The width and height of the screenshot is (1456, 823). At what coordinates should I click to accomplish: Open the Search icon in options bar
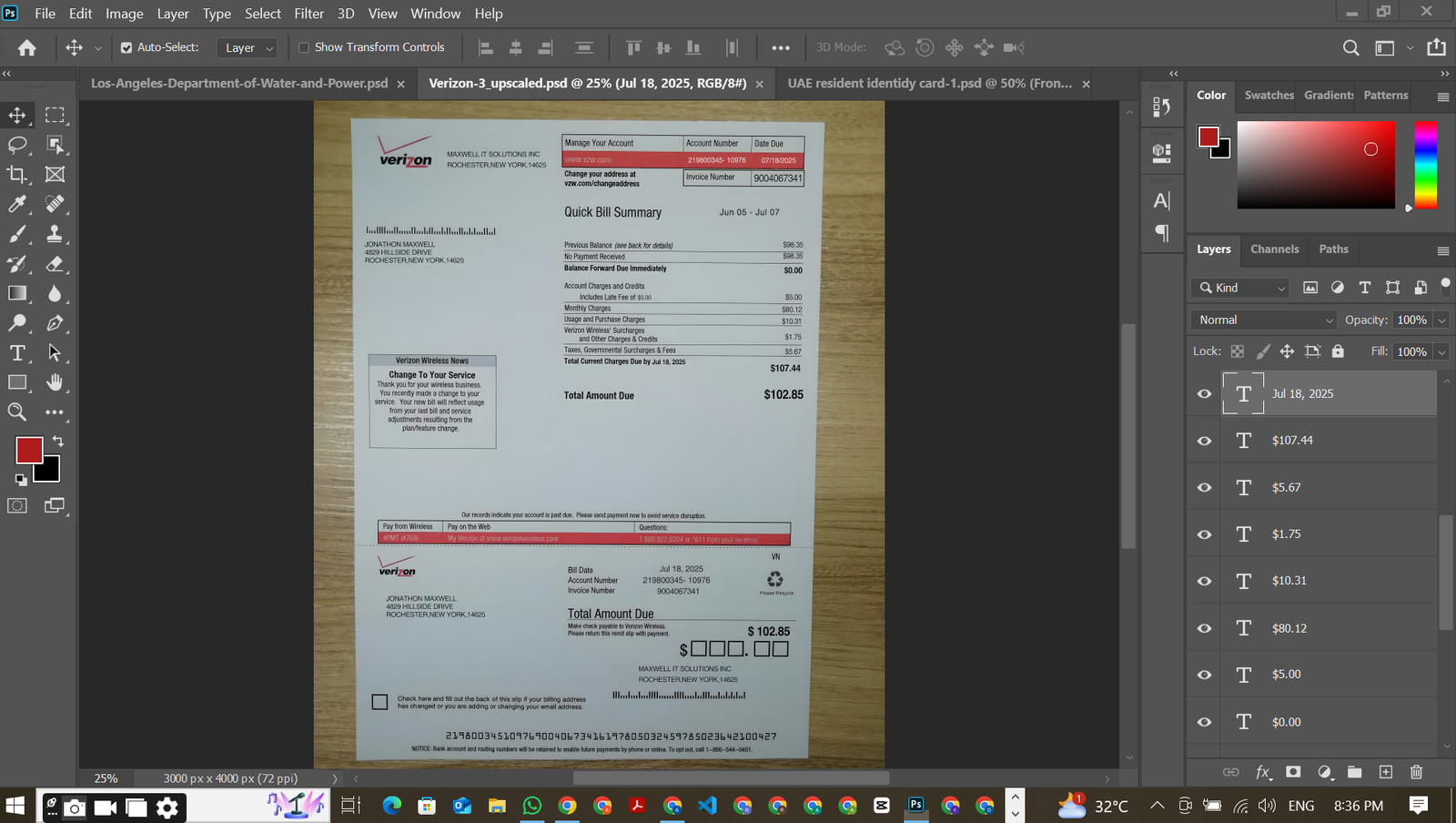click(1351, 47)
